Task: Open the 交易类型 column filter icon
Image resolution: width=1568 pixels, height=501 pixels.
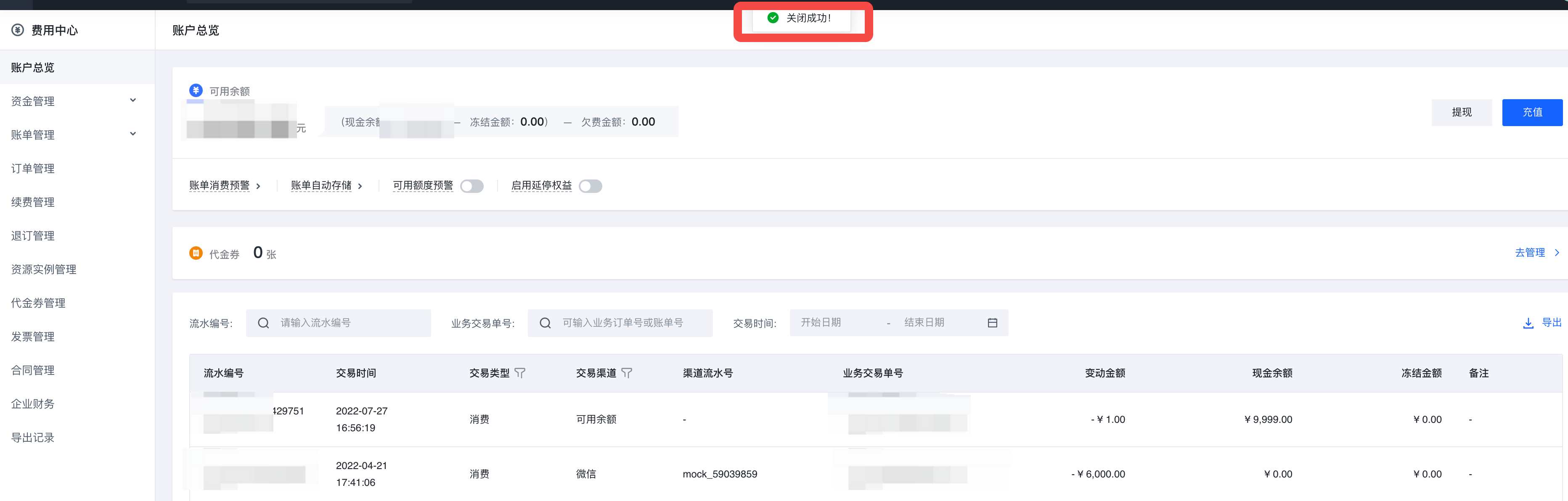Action: 520,373
